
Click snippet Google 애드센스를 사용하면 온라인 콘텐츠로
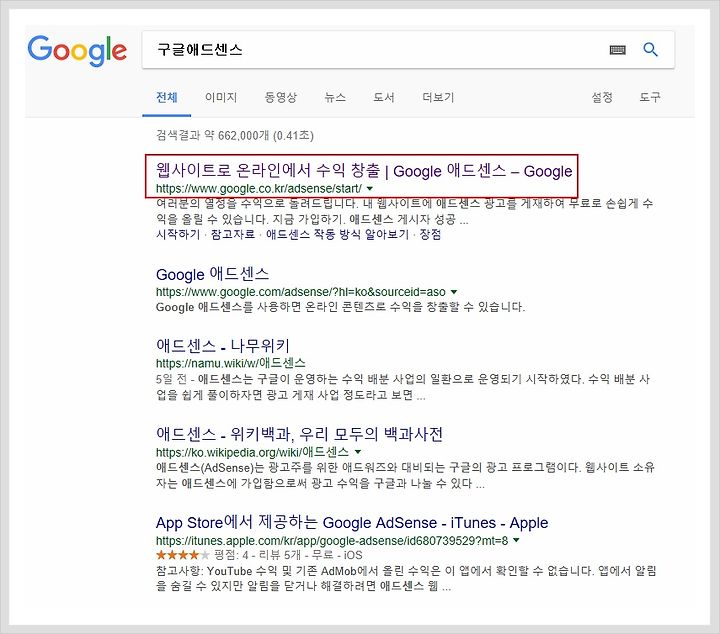[340, 307]
